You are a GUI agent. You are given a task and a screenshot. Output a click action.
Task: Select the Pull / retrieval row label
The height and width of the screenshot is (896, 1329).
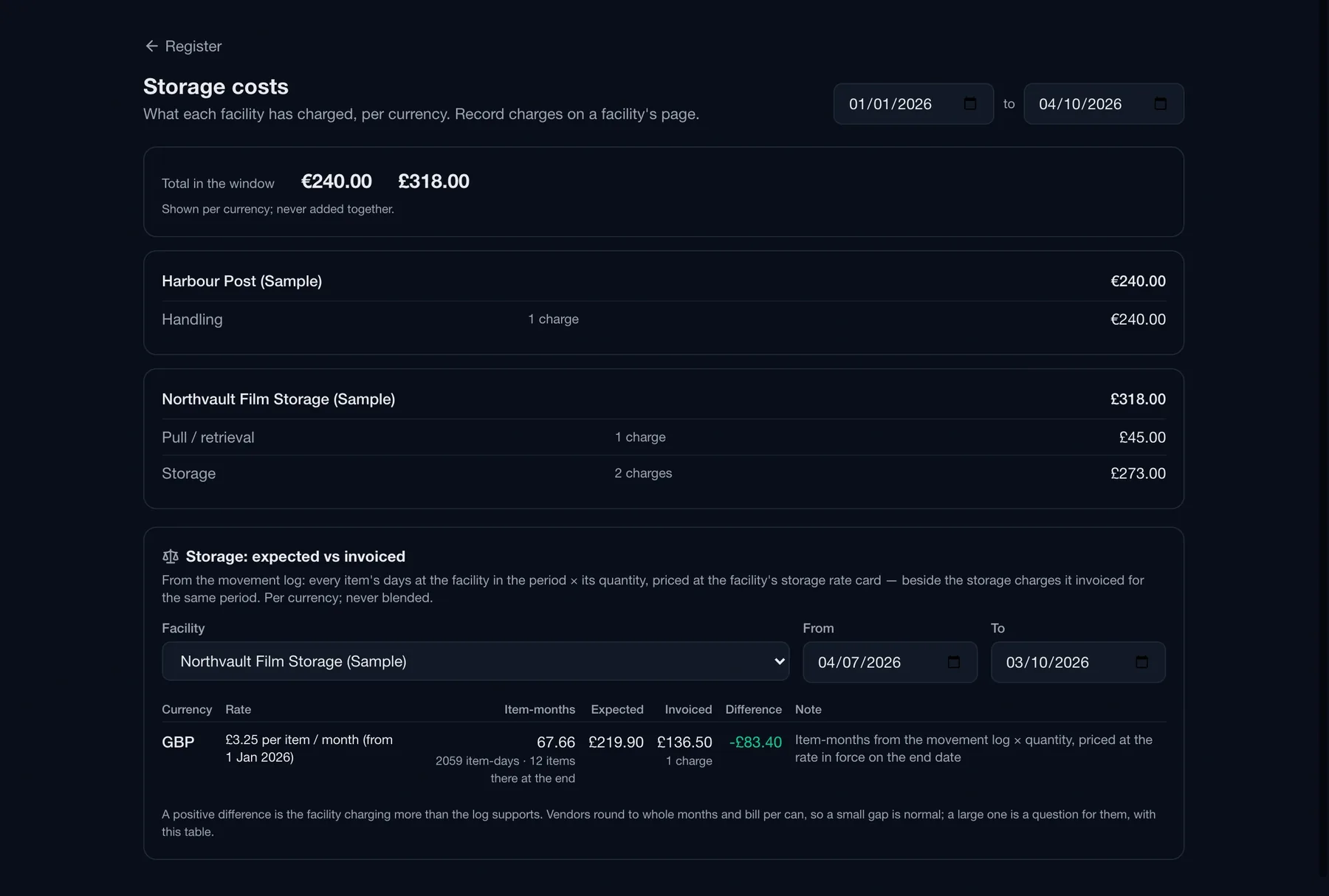pyautogui.click(x=207, y=438)
